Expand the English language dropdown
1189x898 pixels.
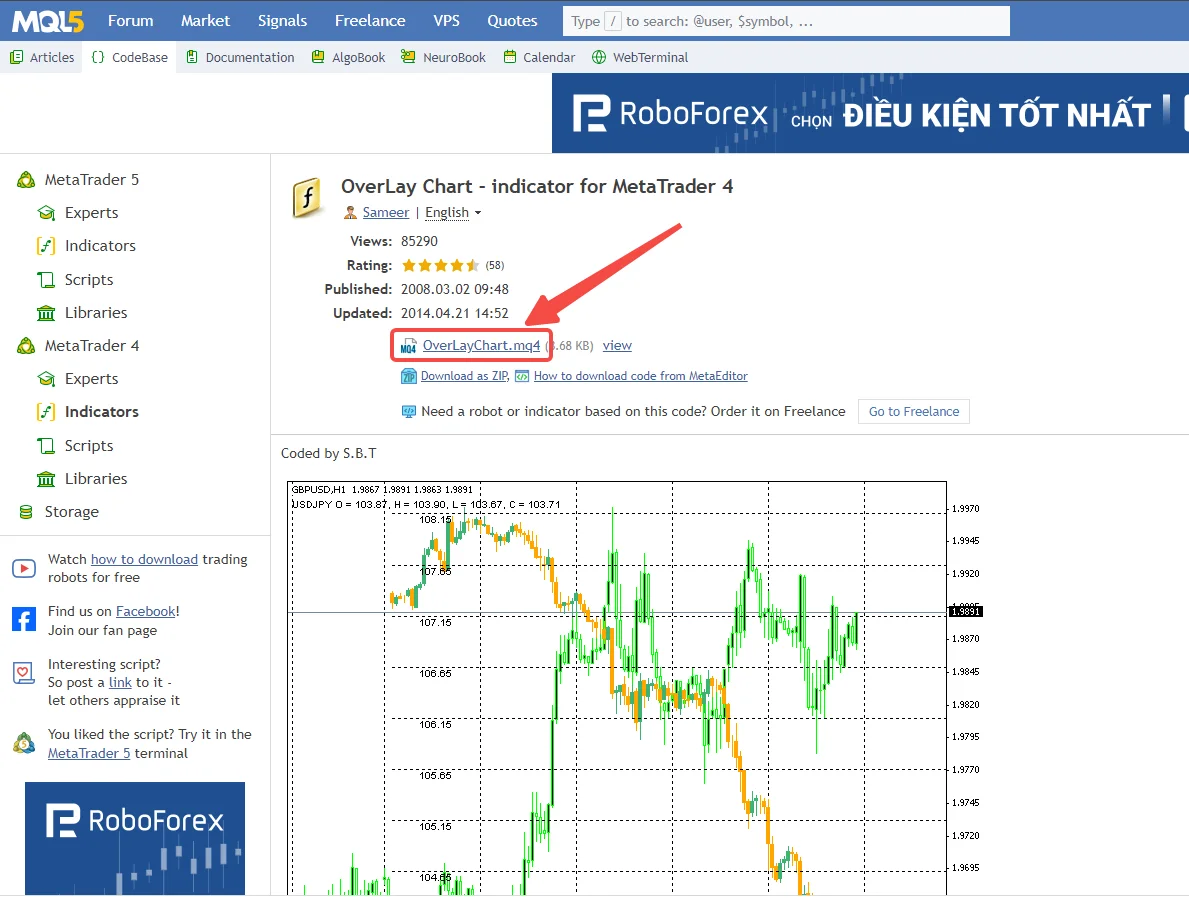(x=453, y=212)
